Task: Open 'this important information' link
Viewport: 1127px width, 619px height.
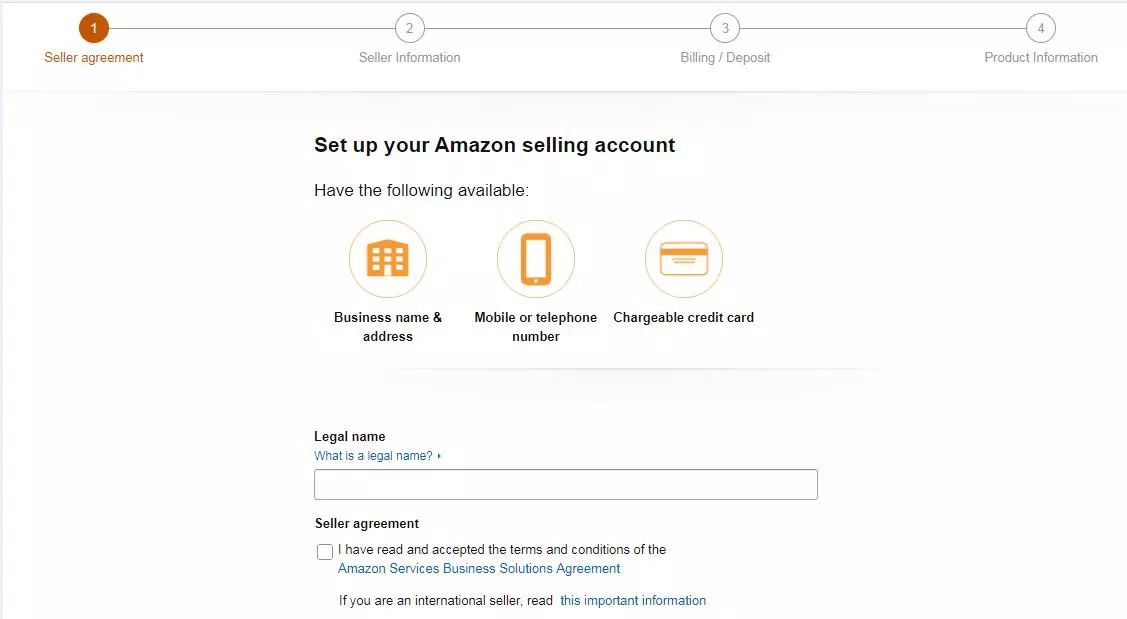Action: point(633,600)
